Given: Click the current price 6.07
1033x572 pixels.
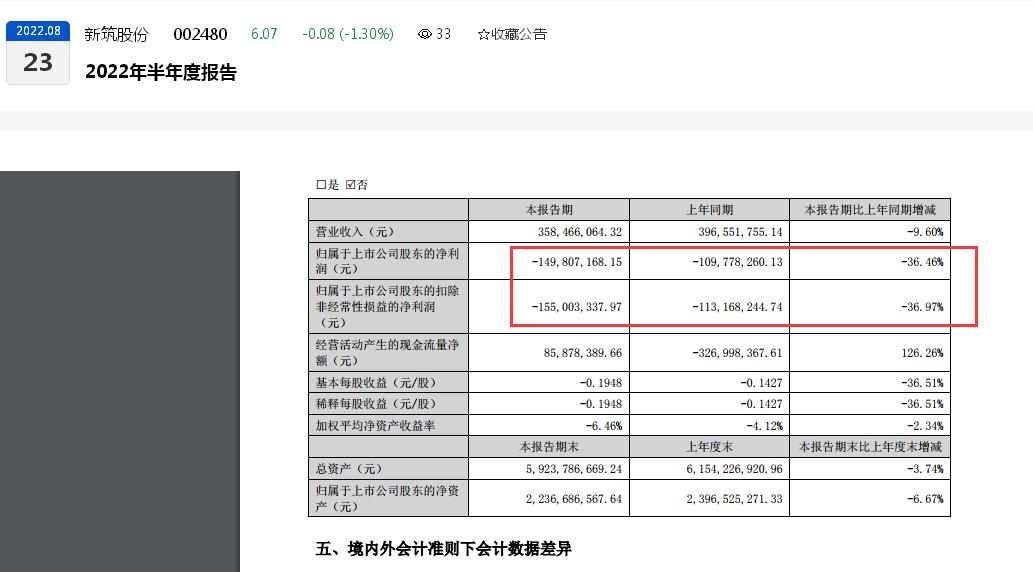Looking at the screenshot, I should click(264, 34).
